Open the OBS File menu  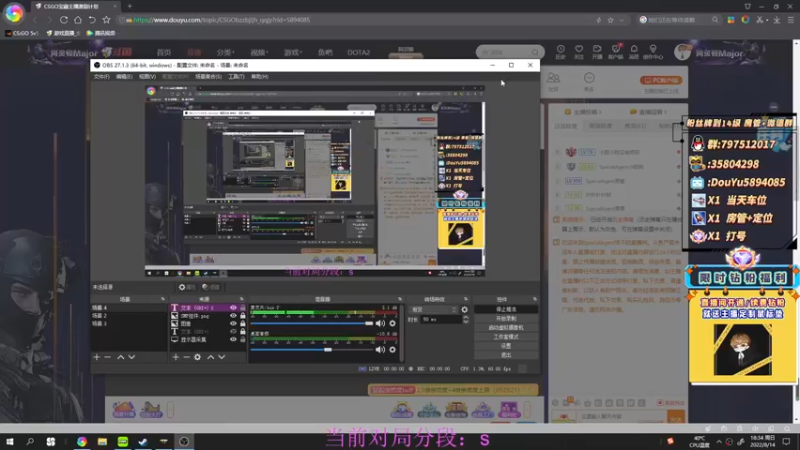(101, 77)
